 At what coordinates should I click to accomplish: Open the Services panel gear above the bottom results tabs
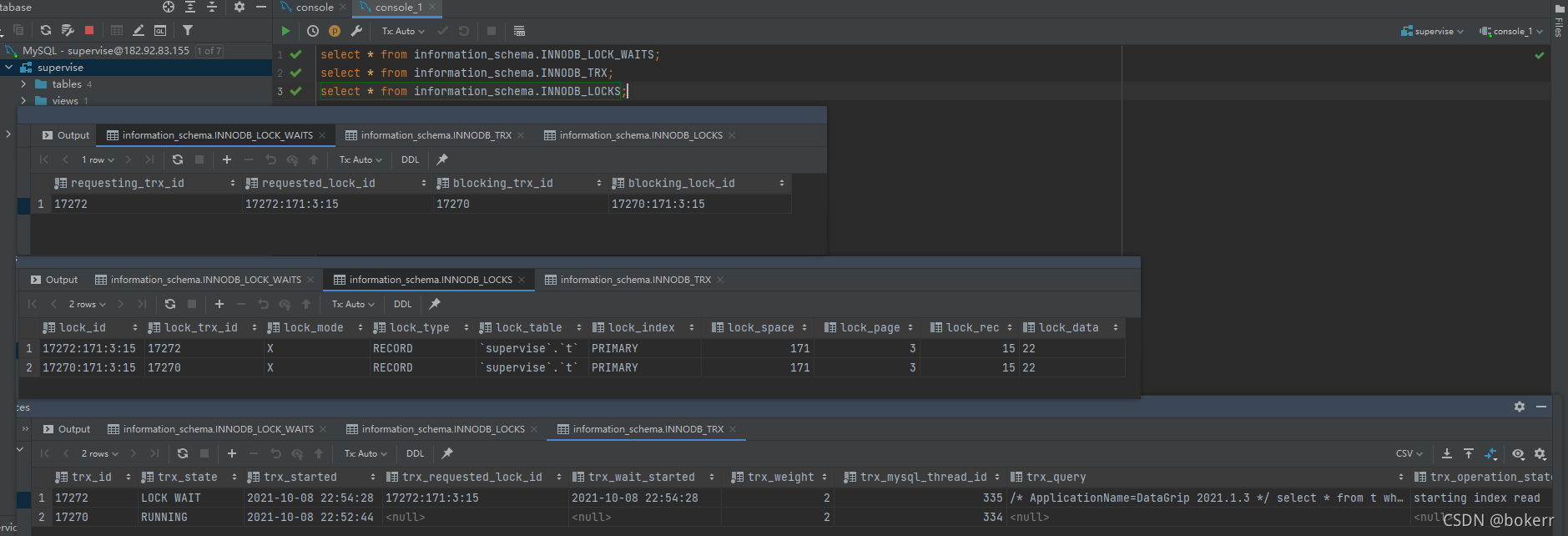point(1520,407)
